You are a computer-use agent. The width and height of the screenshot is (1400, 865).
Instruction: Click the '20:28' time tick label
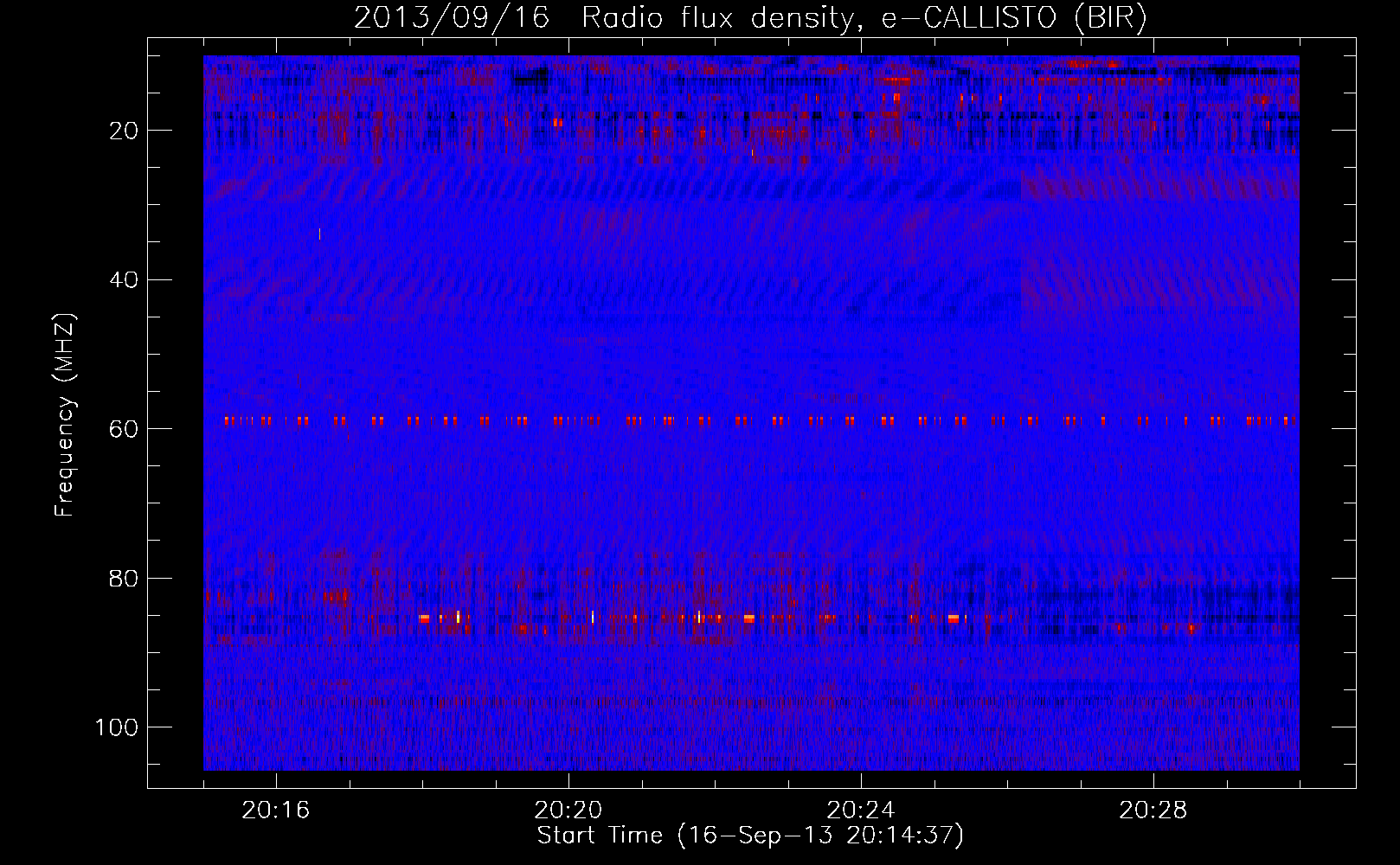[x=1153, y=811]
